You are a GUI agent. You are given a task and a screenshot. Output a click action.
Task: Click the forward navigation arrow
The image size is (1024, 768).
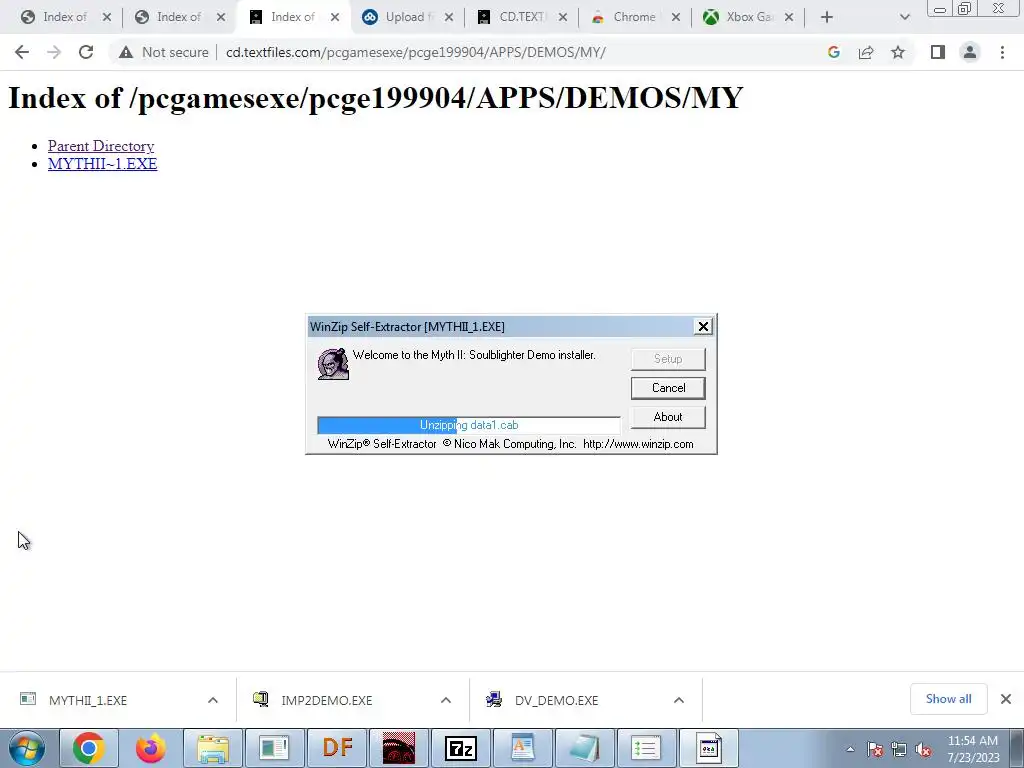(54, 52)
